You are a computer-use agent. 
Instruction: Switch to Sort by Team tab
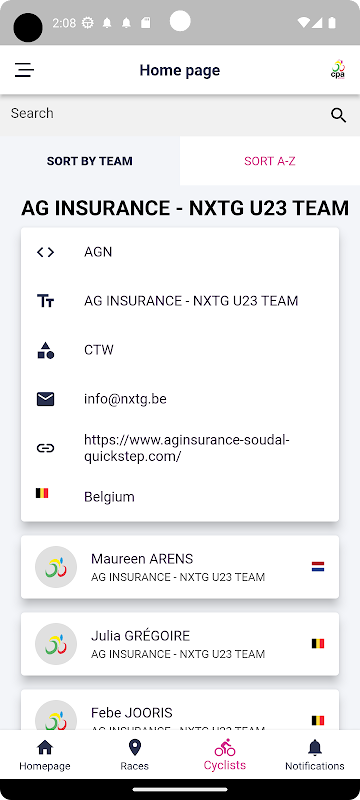(90, 161)
